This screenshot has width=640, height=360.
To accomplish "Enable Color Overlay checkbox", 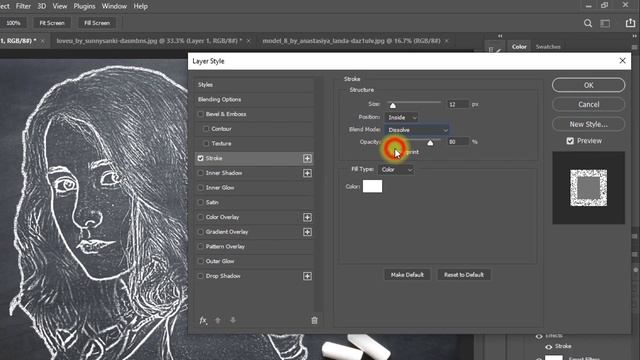I will click(200, 217).
